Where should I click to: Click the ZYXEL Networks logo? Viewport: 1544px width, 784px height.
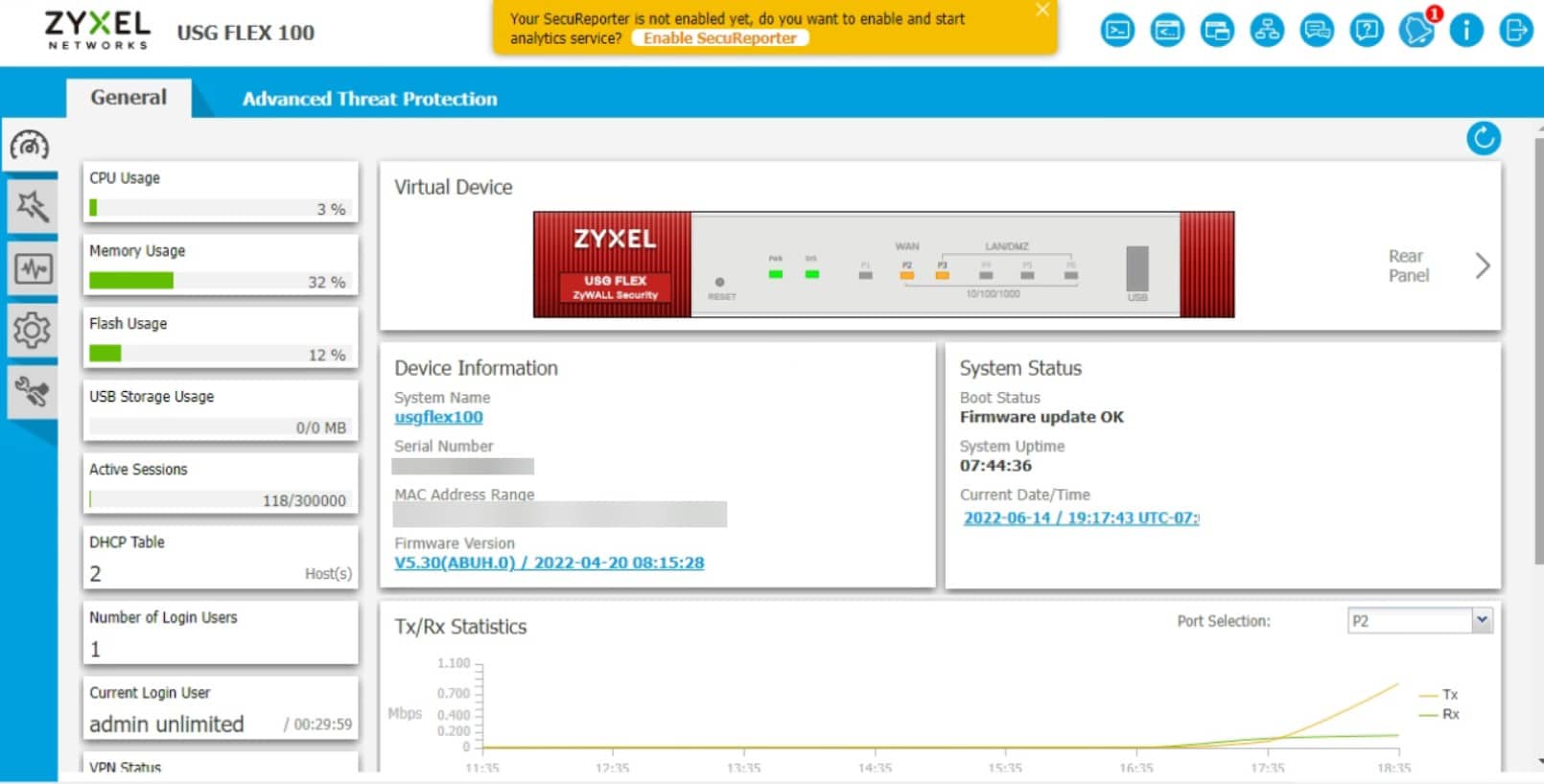(x=98, y=30)
